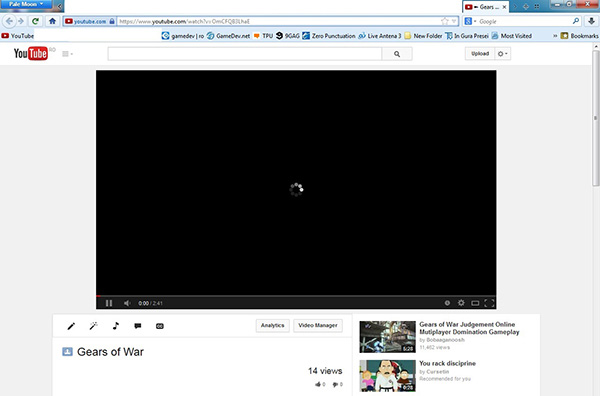Click the Watch Later clock icon
This screenshot has height=396, width=600.
[x=447, y=303]
